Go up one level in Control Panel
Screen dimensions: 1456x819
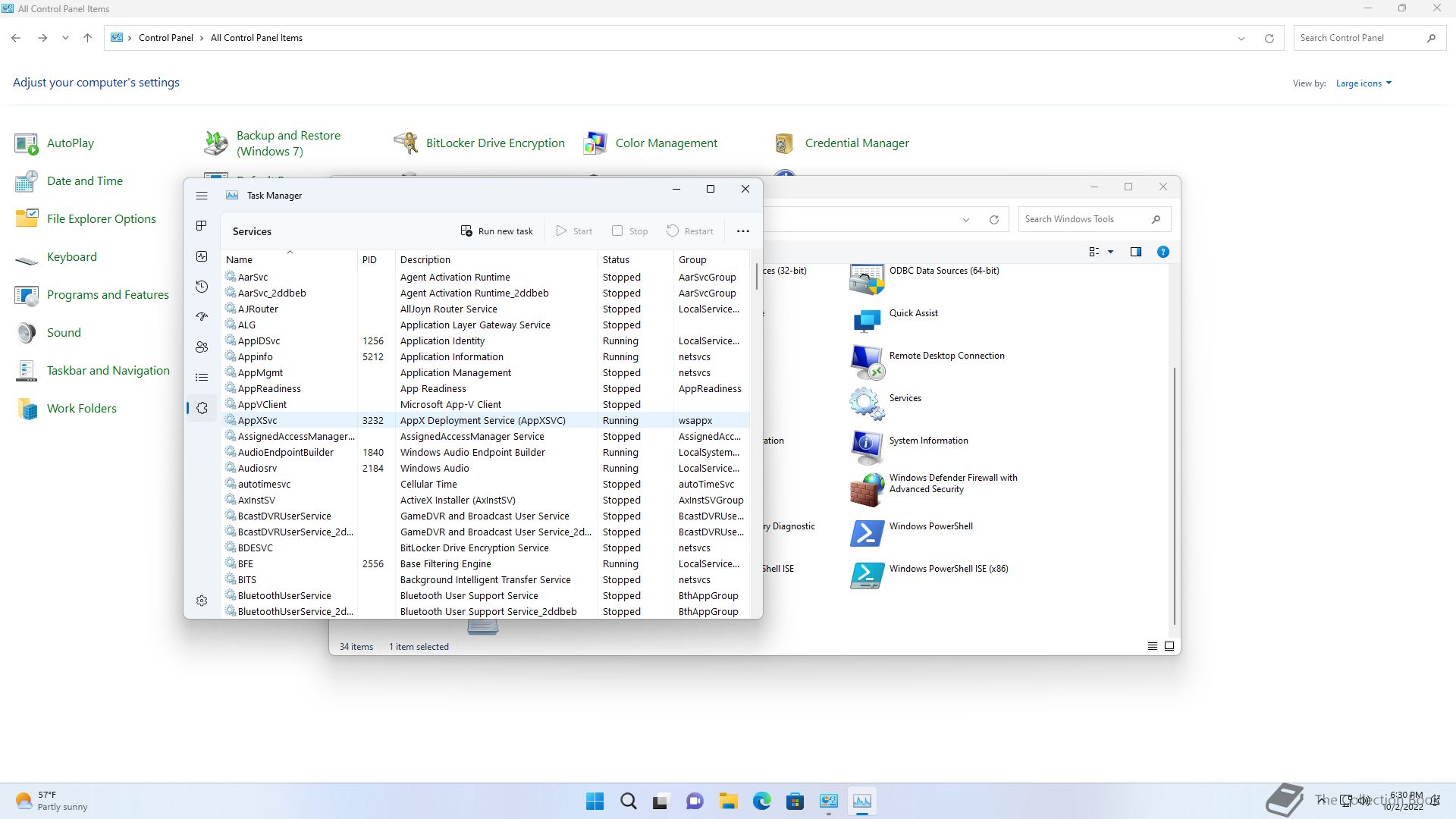(88, 38)
